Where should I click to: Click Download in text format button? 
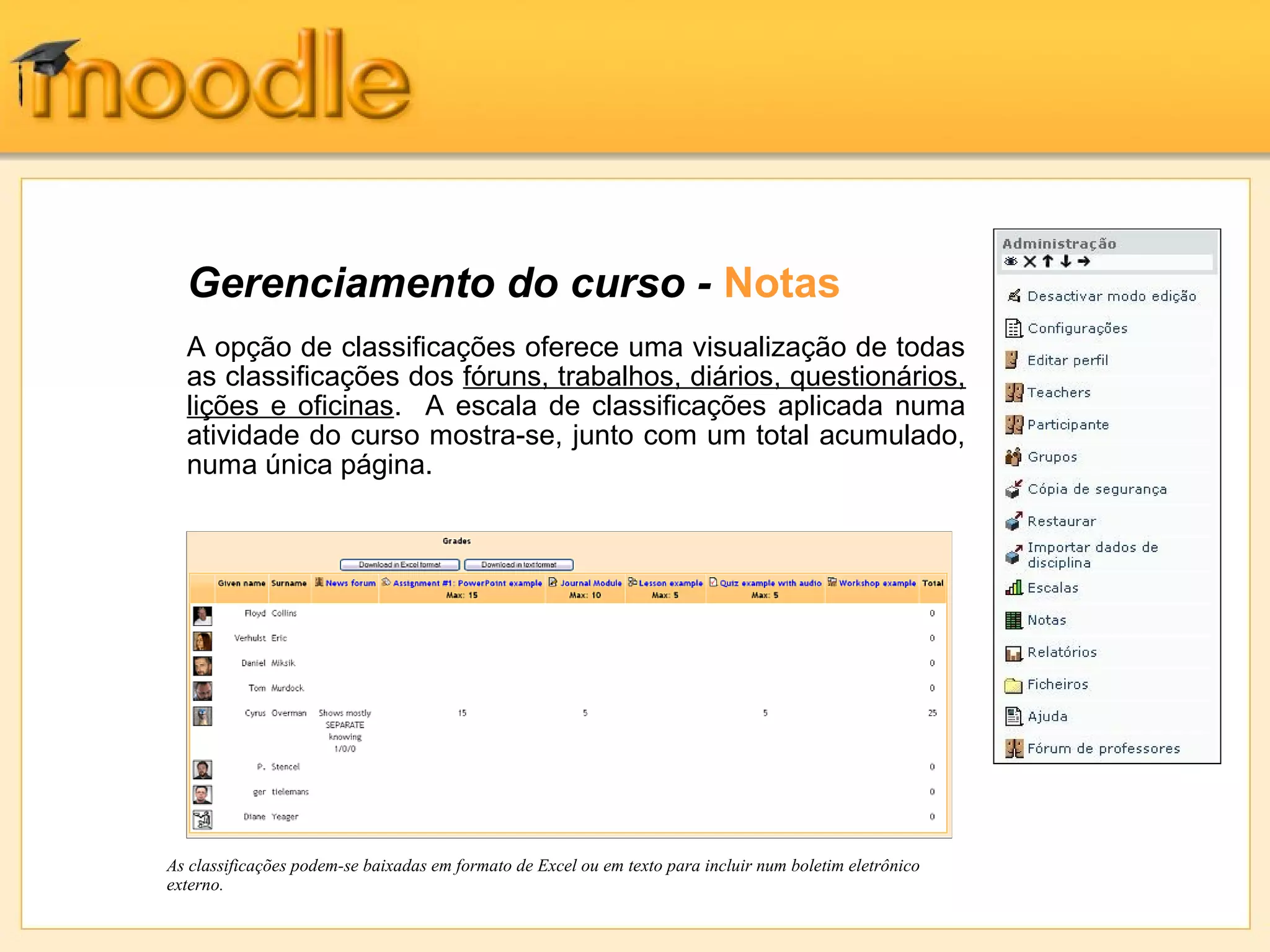(519, 565)
